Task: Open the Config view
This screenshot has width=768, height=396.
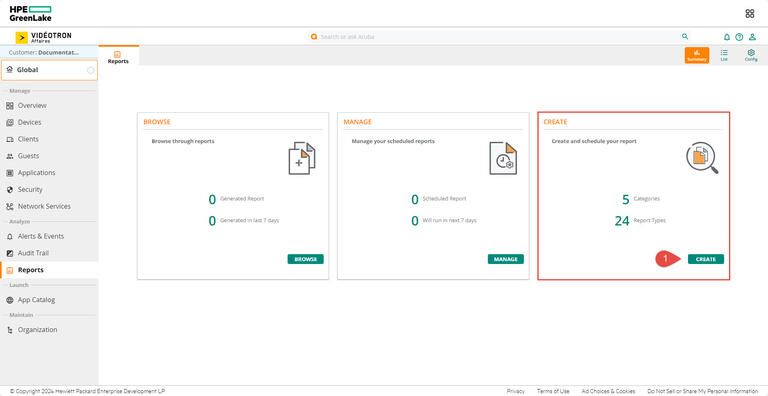Action: (751, 55)
